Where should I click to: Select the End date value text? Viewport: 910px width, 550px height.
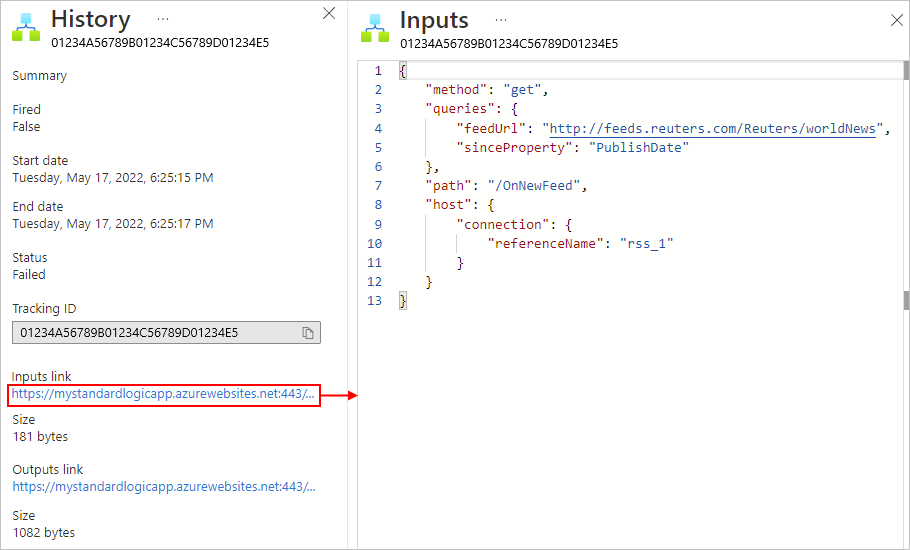[113, 223]
